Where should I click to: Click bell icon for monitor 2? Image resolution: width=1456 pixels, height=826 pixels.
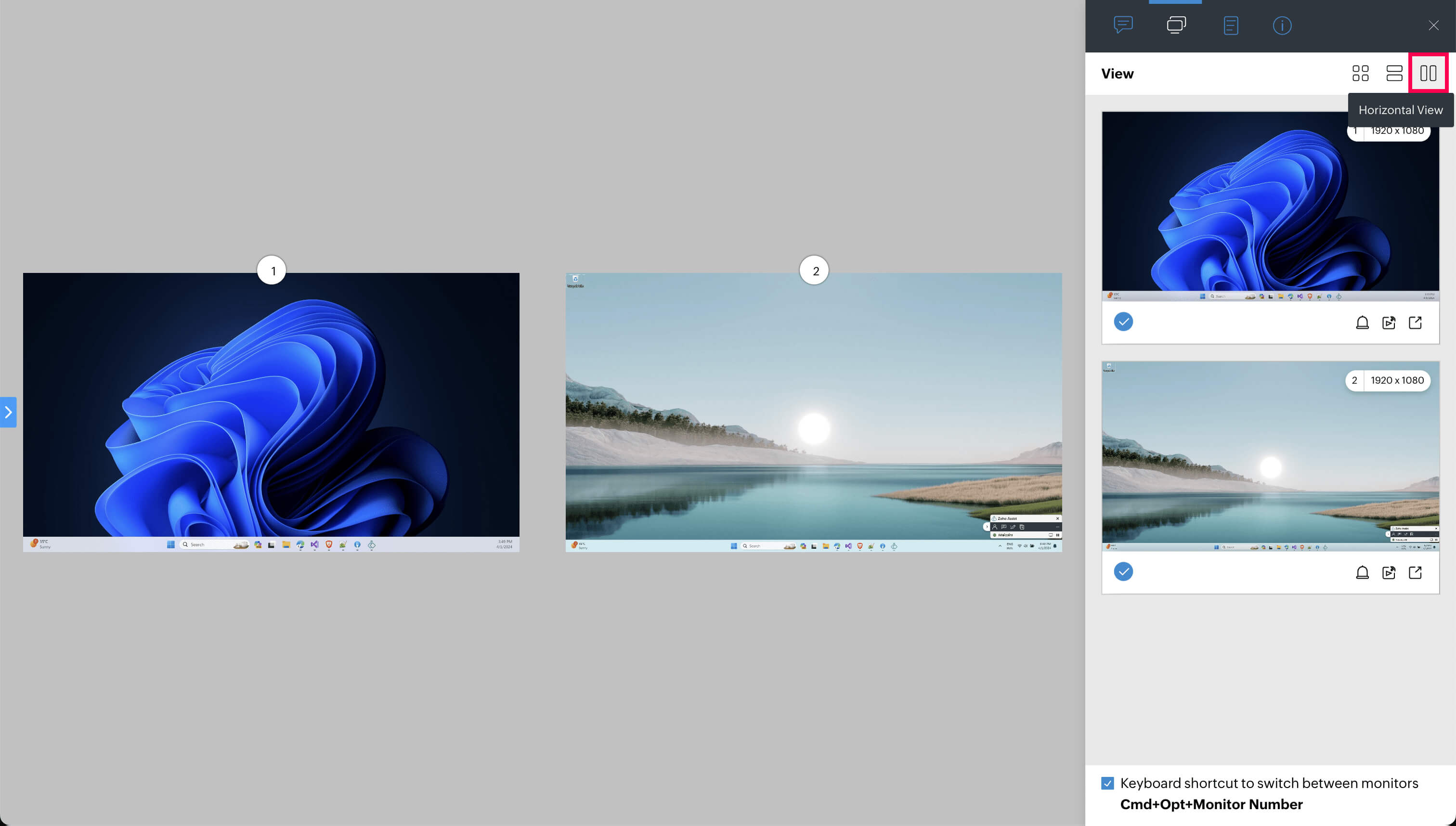[1362, 572]
